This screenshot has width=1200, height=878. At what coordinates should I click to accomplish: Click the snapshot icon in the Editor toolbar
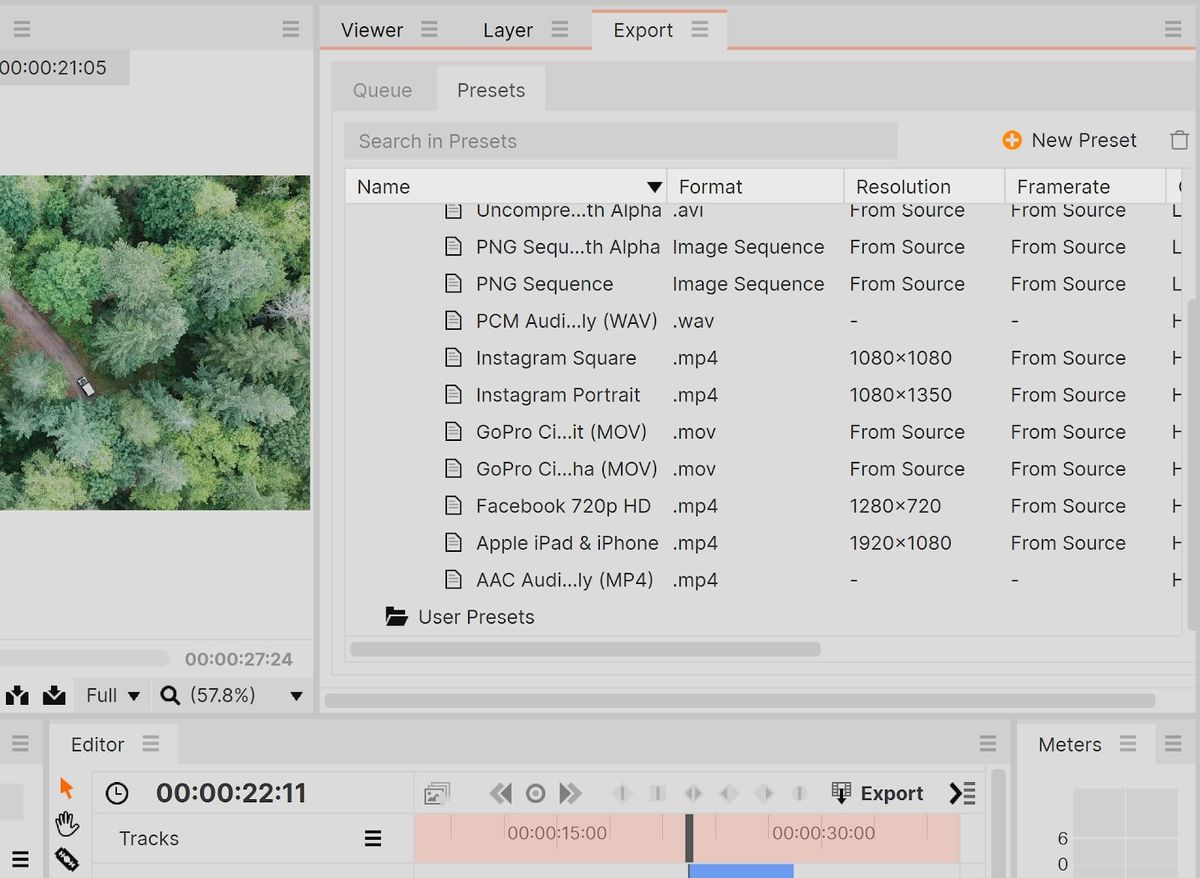tap(437, 792)
